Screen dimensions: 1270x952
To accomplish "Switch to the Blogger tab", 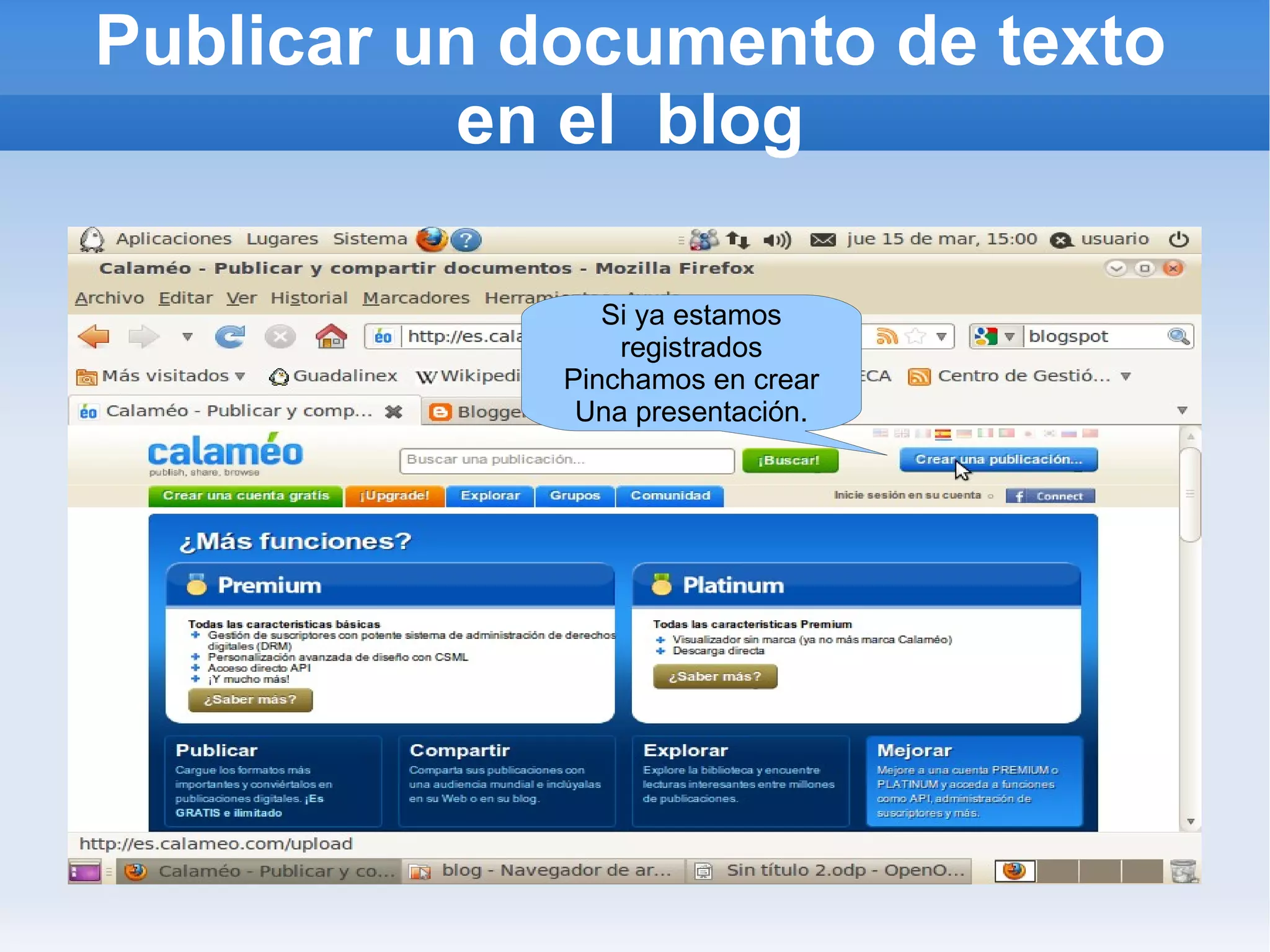I will click(474, 412).
